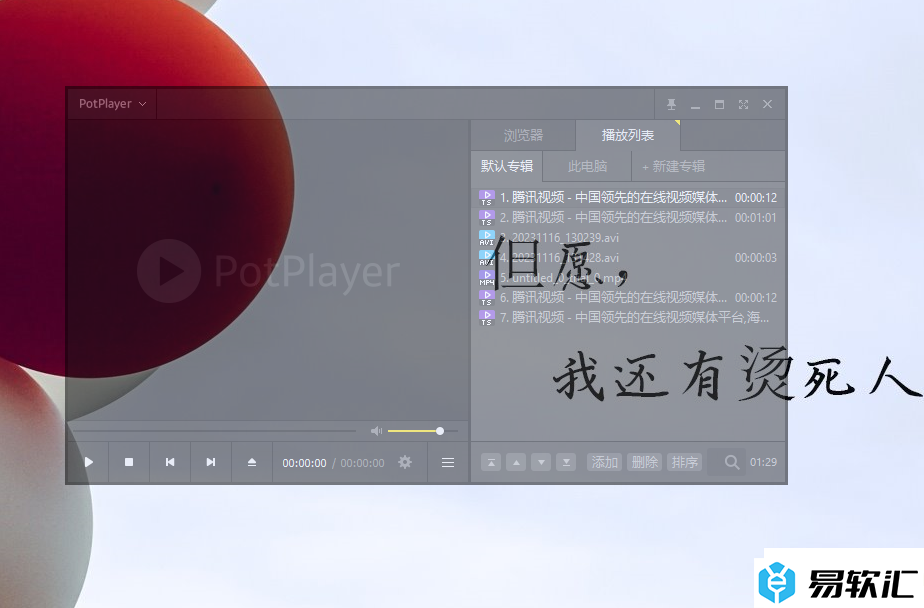924x608 pixels.
Task: Select playlist item 2 with duration 00:01:01
Action: (628, 217)
